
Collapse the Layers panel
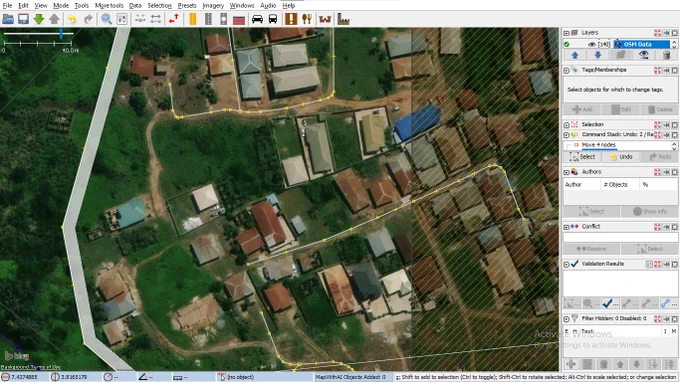566,33
